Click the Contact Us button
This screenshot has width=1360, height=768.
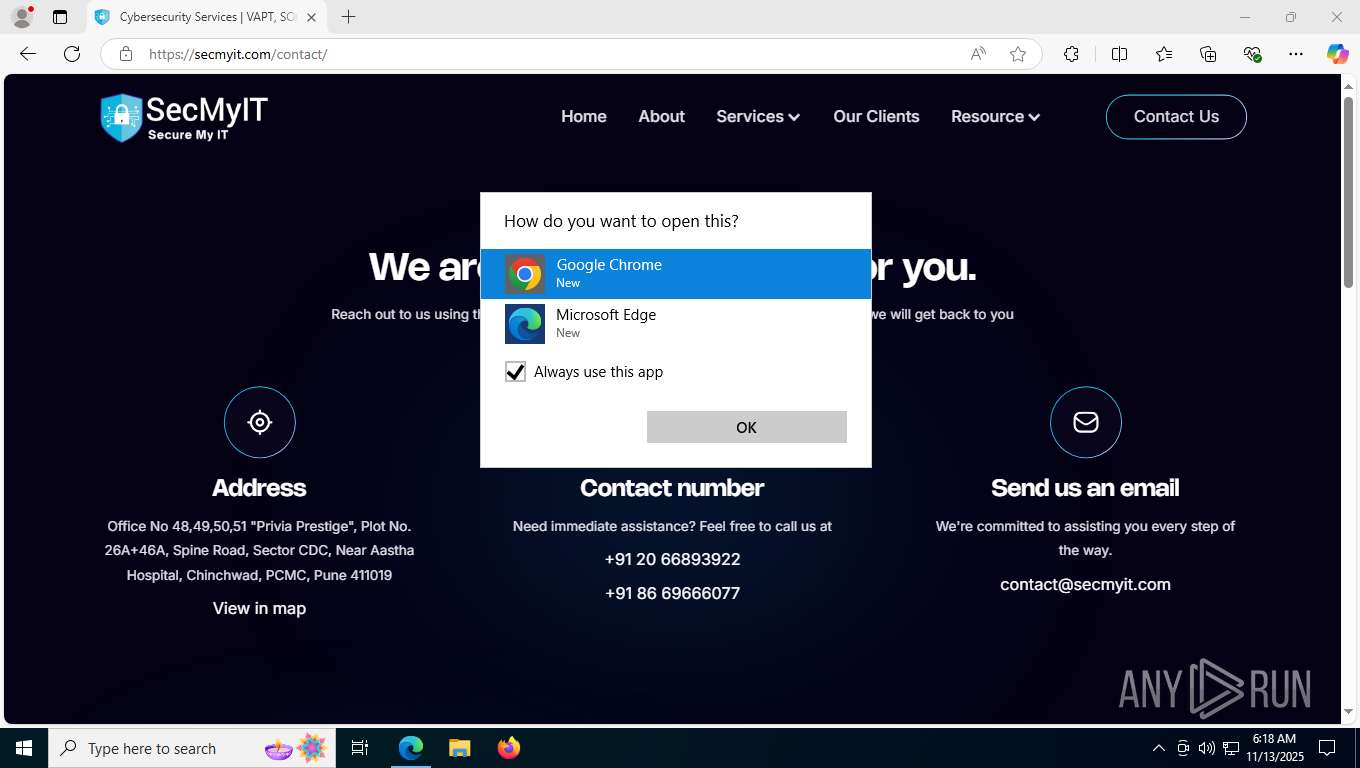click(1176, 117)
